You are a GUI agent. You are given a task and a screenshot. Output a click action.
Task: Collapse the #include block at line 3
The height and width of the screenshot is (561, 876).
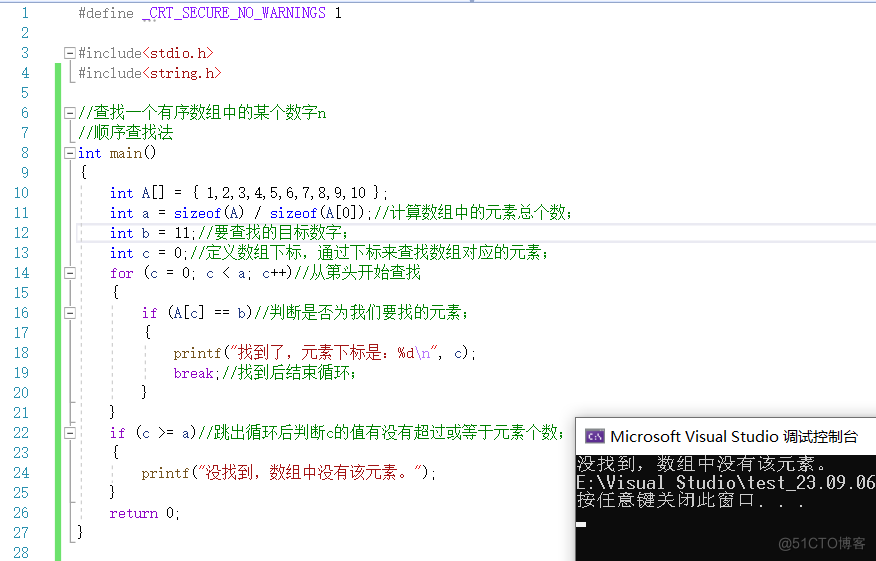click(70, 53)
